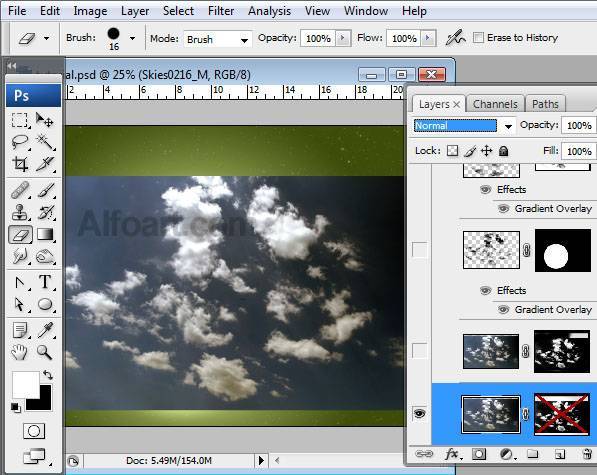This screenshot has width=597, height=475.
Task: Select the Hand tool
Action: [20, 352]
